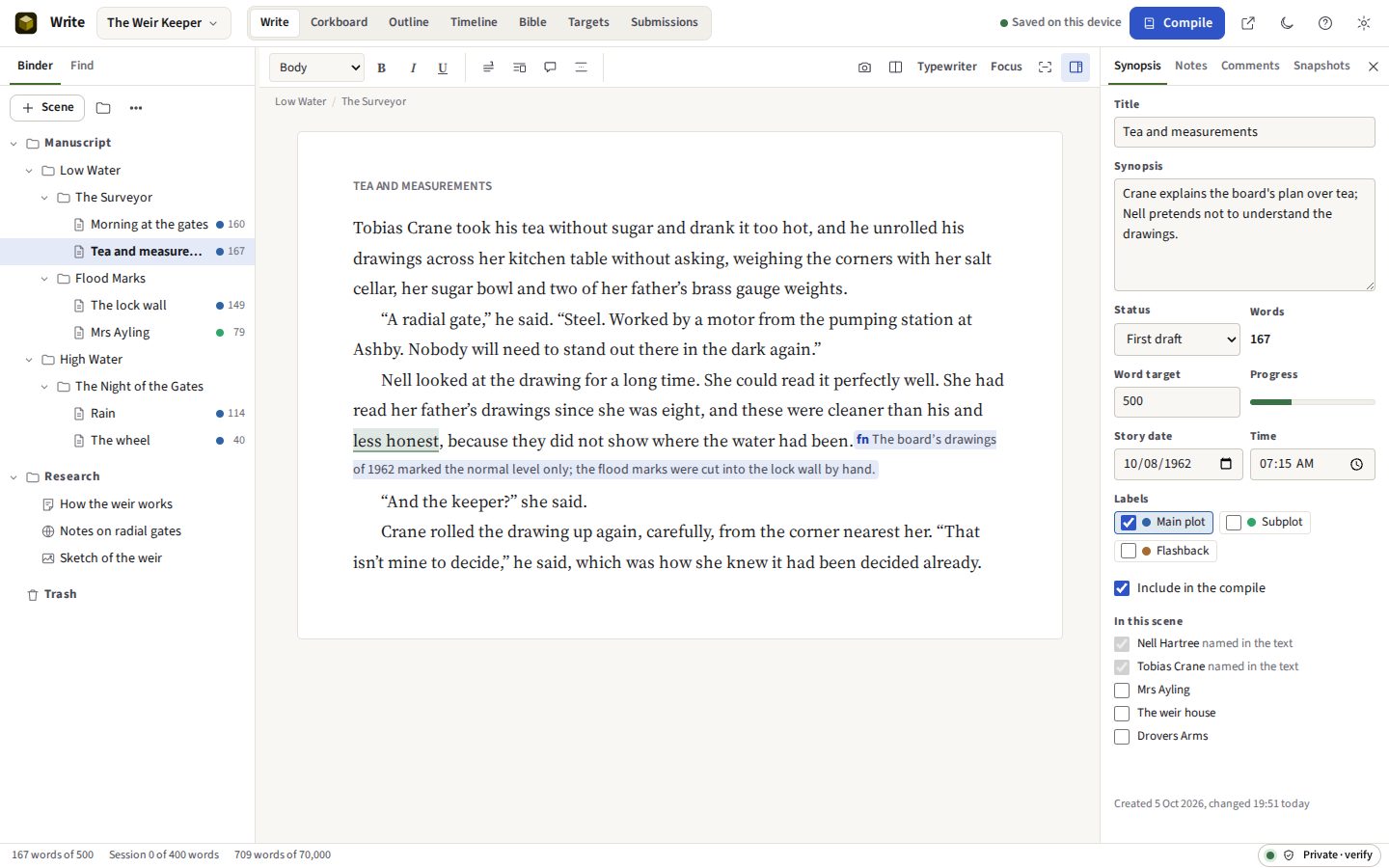Viewport: 1389px width, 868px height.
Task: Open The lock wall scene in binder
Action: coord(127,306)
